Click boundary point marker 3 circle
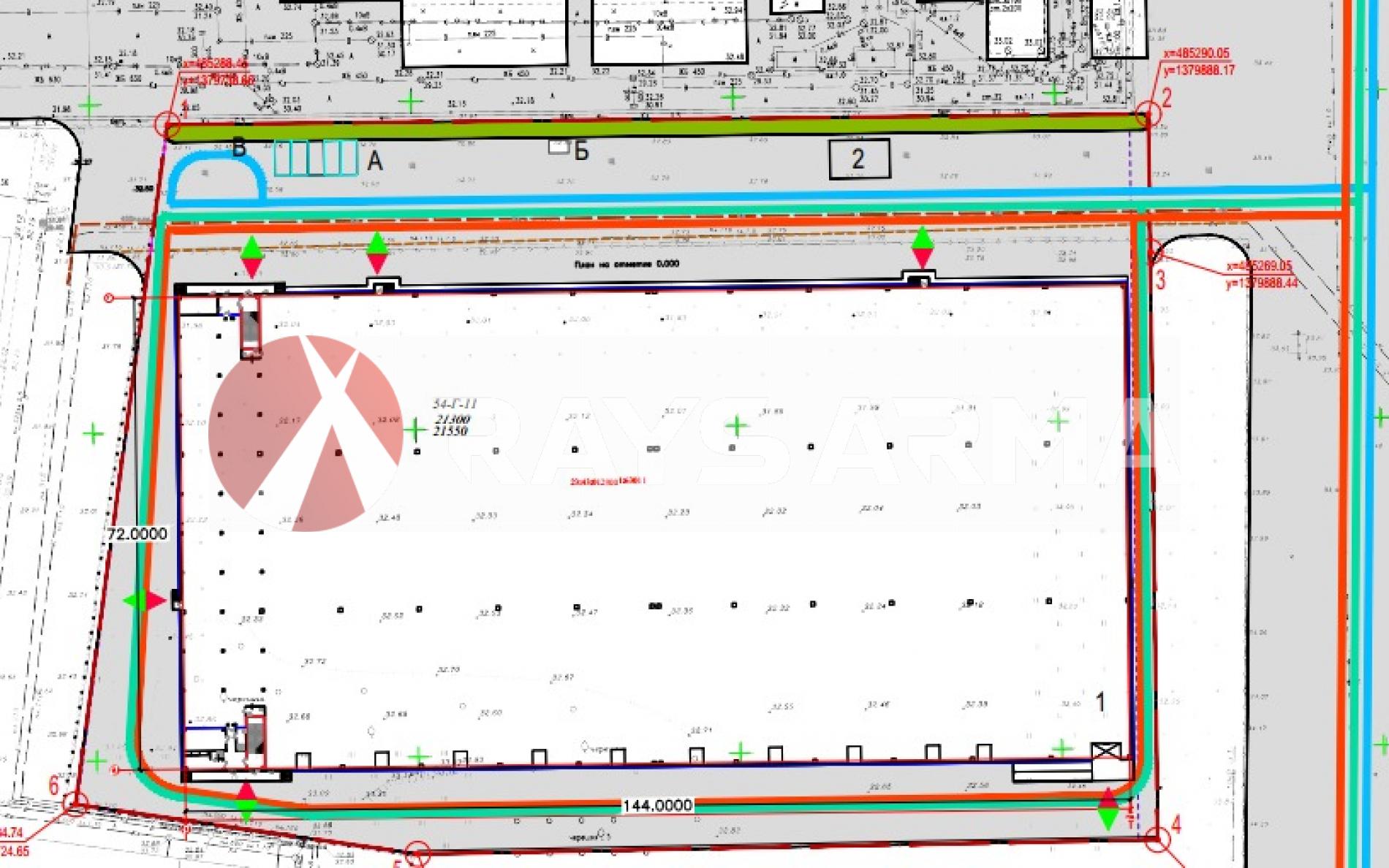1389x868 pixels. click(x=1155, y=252)
